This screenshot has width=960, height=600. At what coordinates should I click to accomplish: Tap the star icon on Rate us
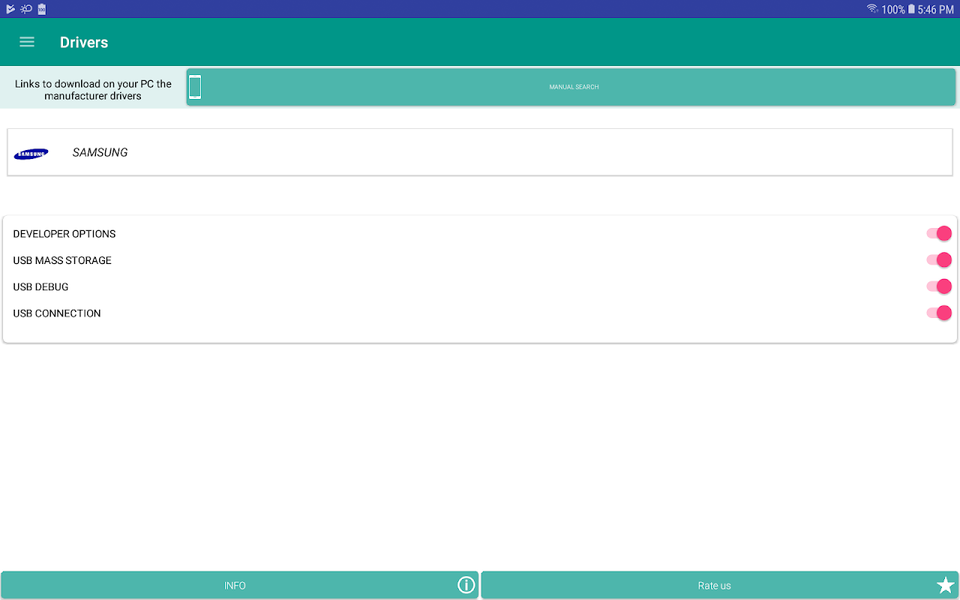point(944,585)
